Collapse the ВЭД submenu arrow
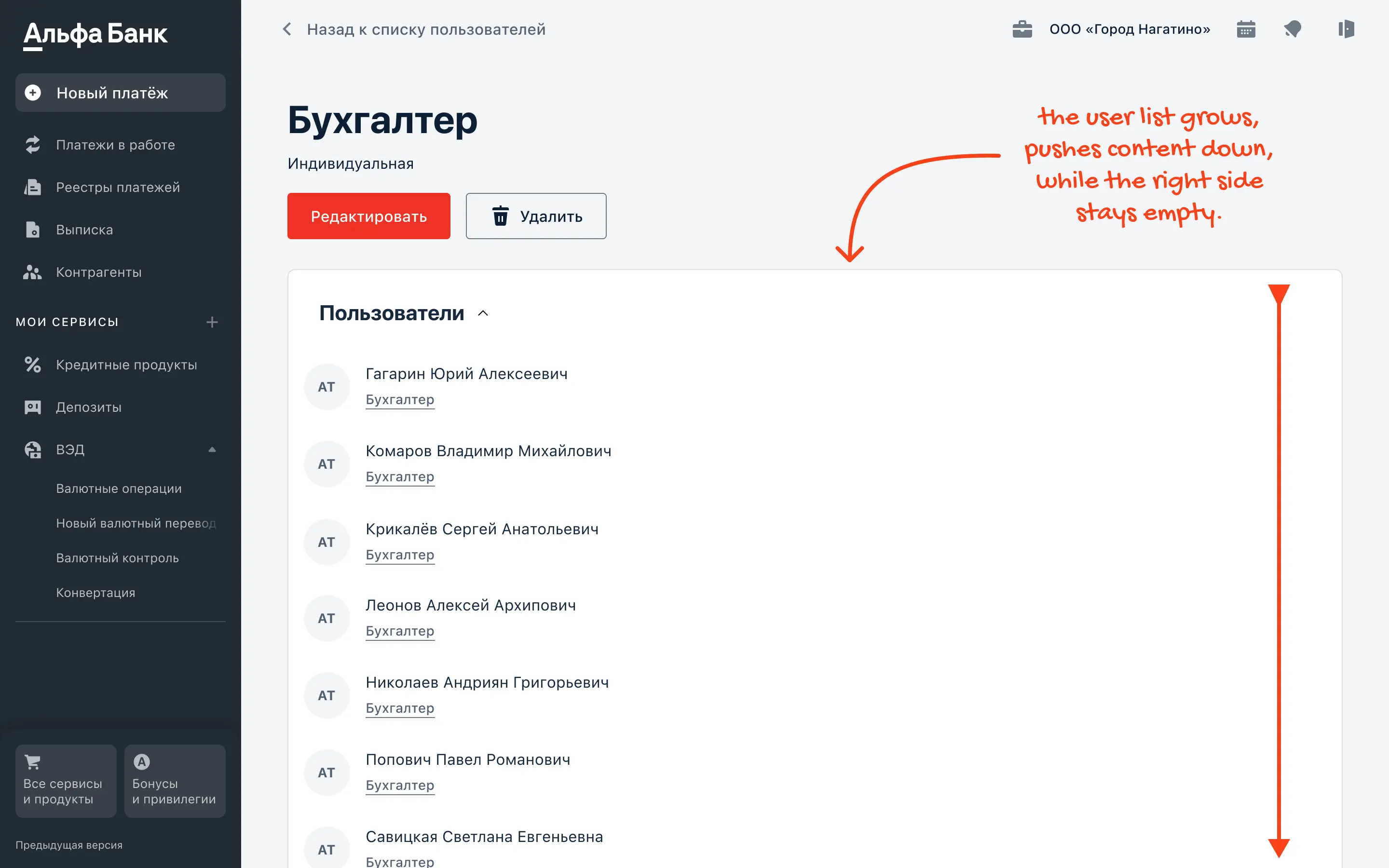 pyautogui.click(x=212, y=449)
